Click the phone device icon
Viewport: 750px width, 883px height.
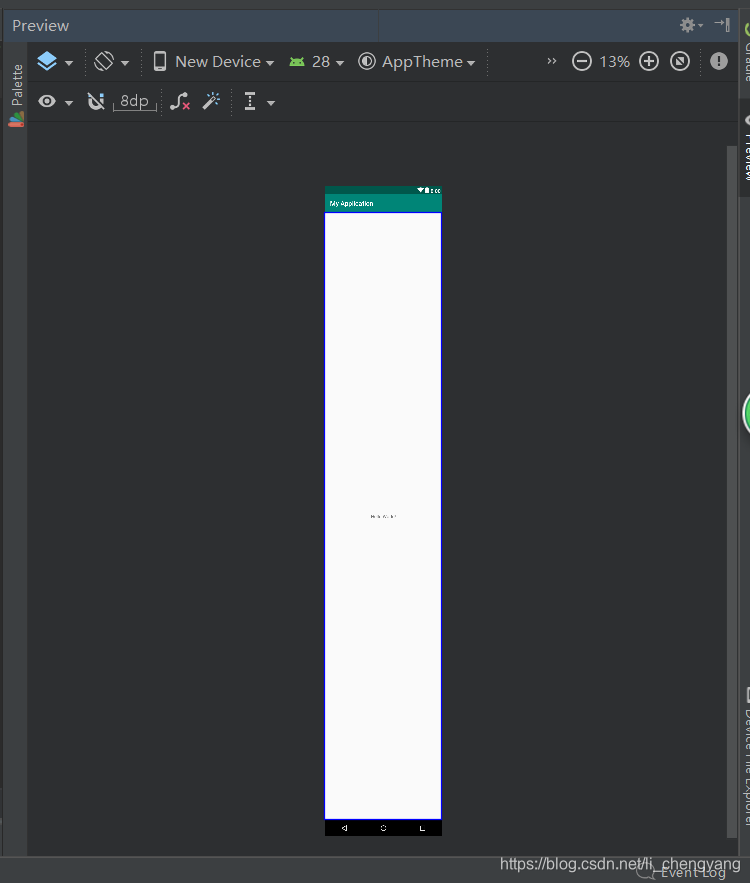coord(160,61)
